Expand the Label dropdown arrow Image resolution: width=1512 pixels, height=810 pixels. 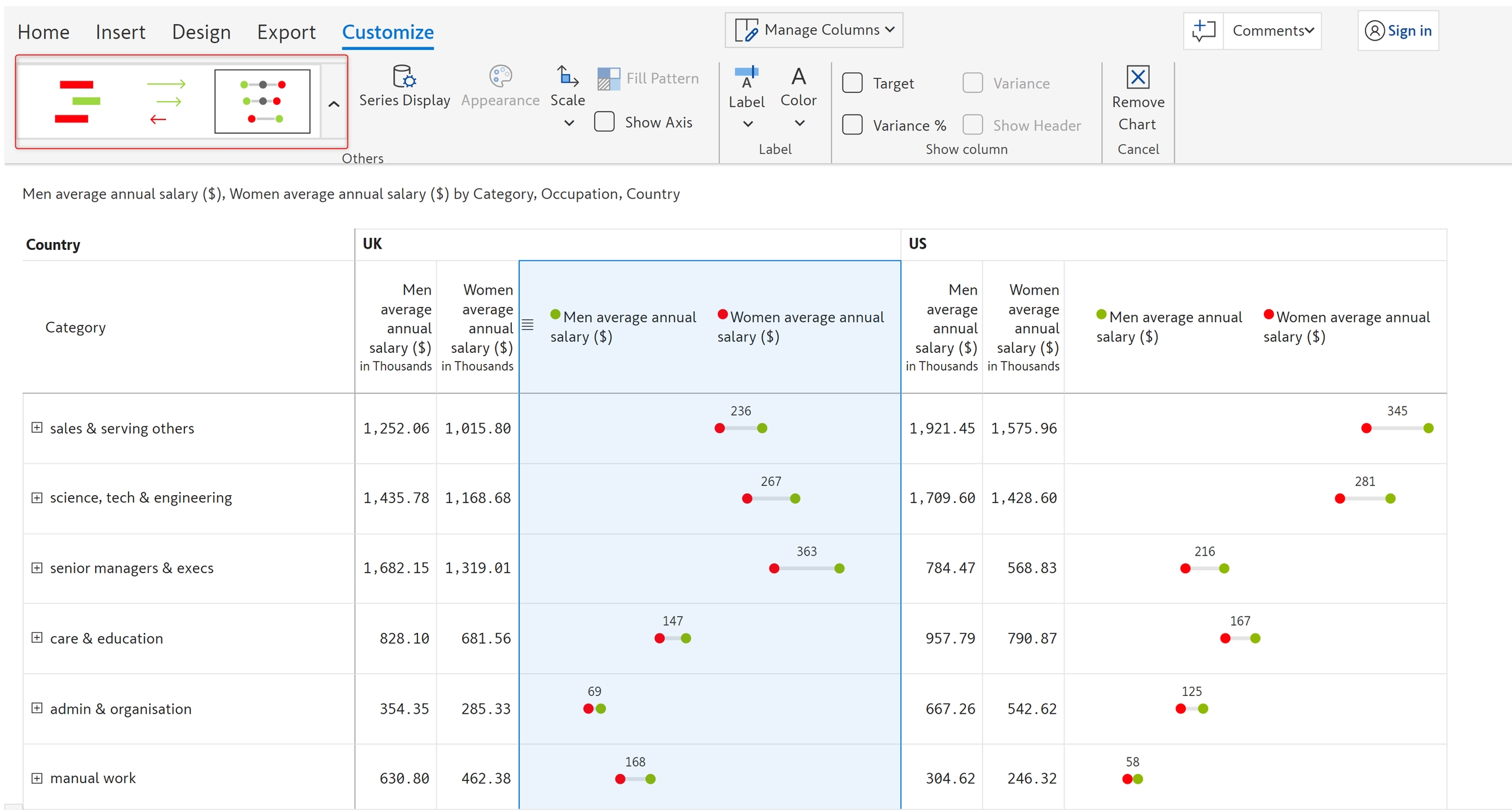click(x=747, y=124)
